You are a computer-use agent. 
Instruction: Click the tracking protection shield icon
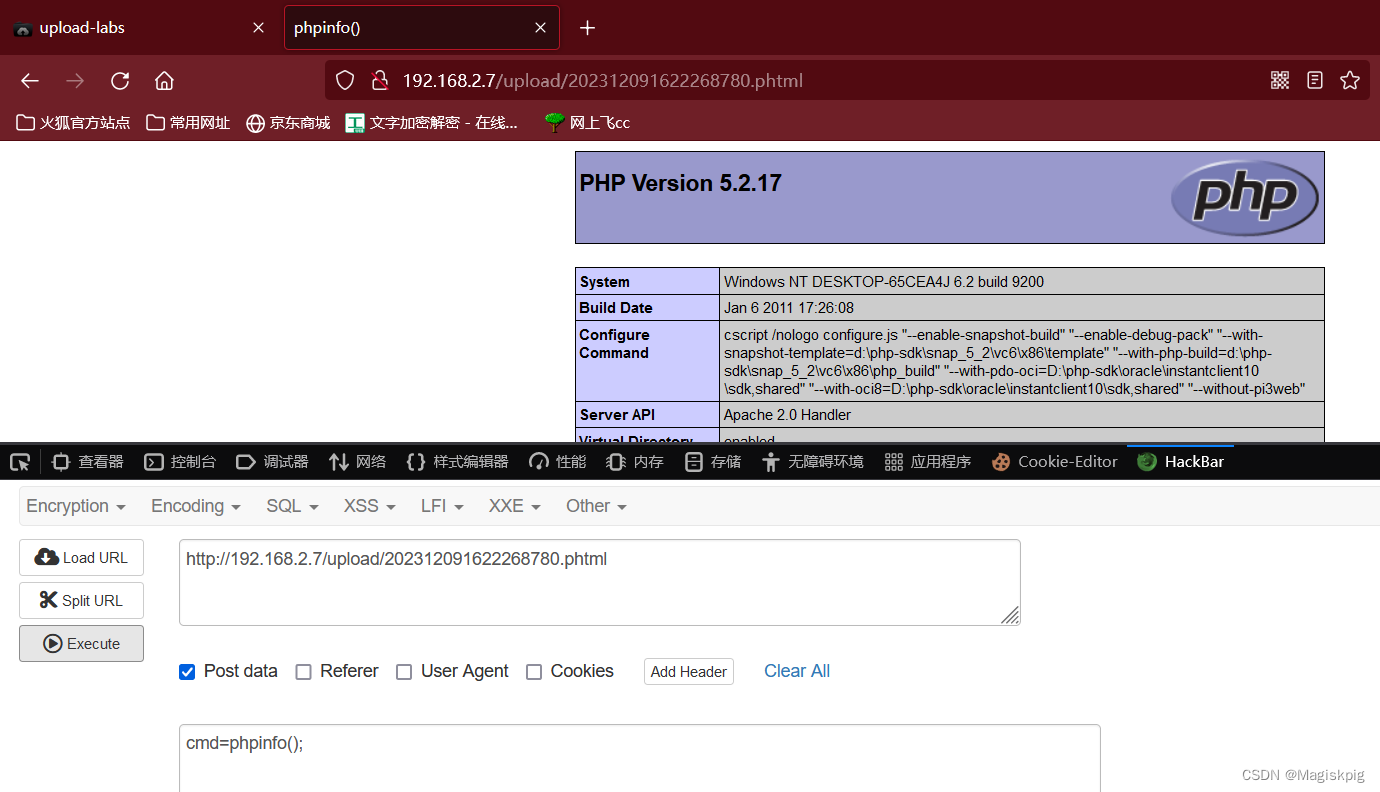(x=344, y=79)
